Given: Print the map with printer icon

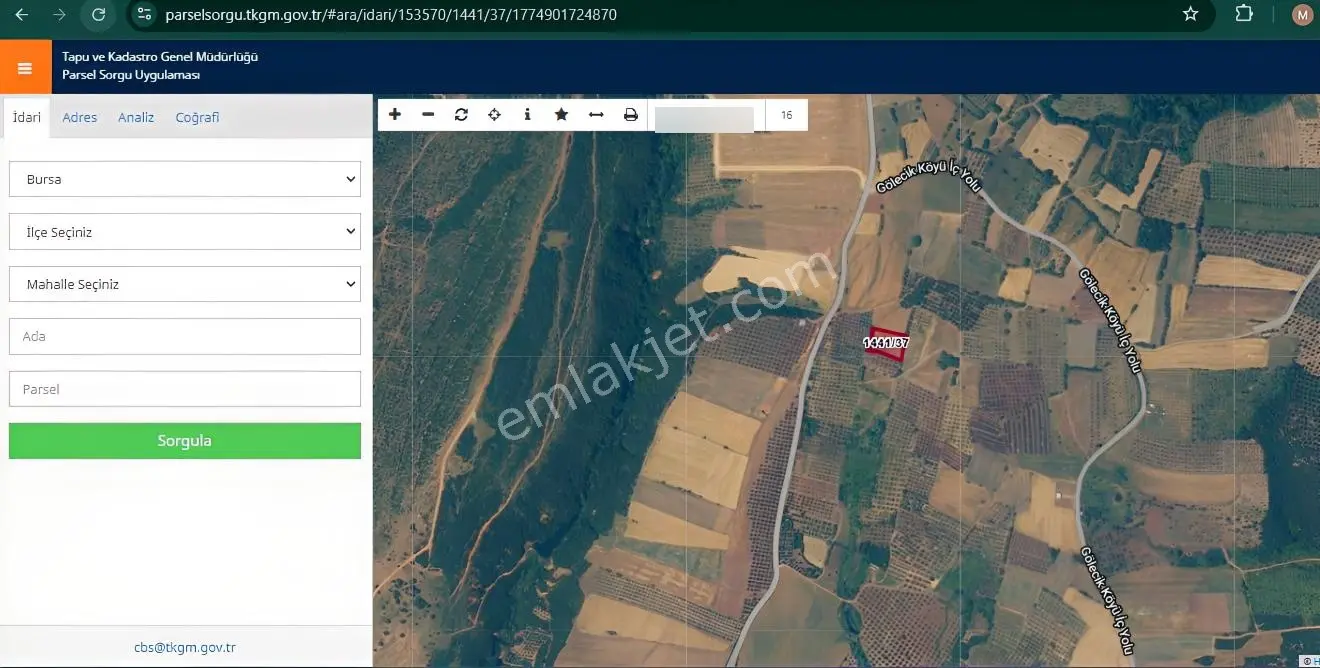Looking at the screenshot, I should coord(631,115).
